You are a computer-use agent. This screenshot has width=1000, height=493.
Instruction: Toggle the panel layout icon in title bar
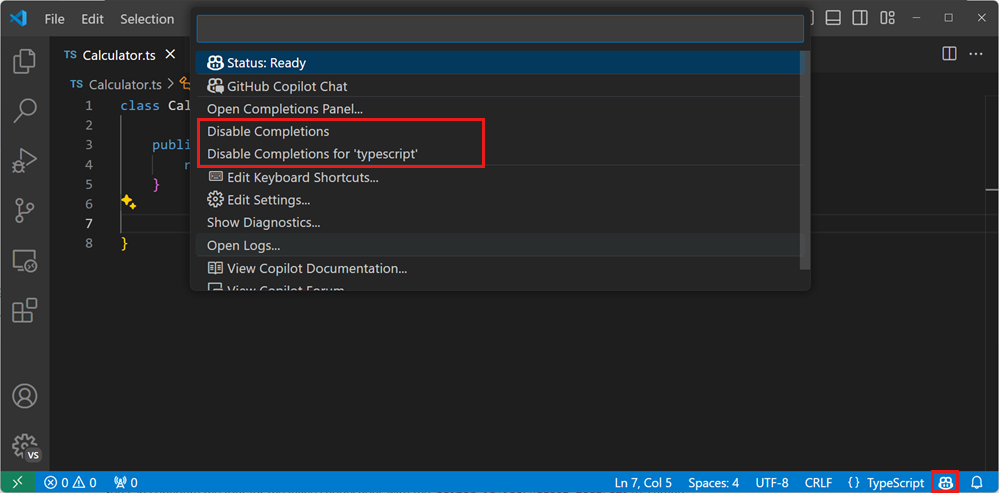click(x=834, y=18)
